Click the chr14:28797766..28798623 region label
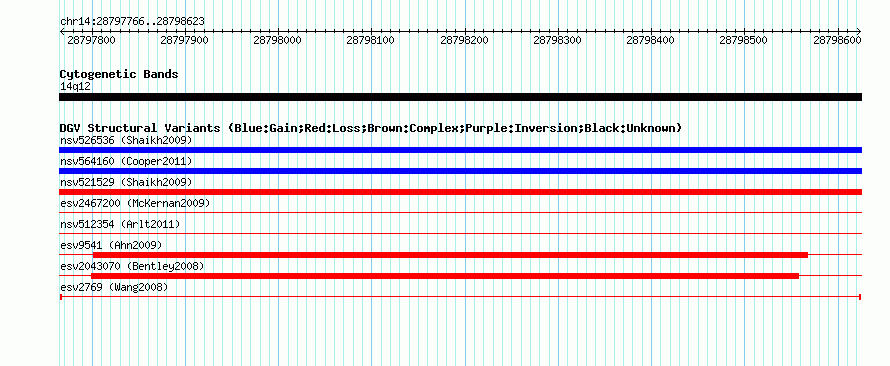 [132, 22]
